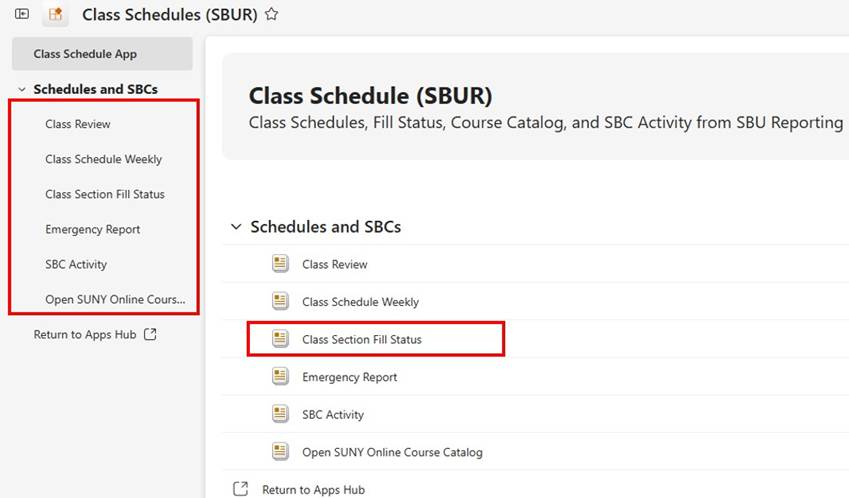Go to Emergency Report in sidebar
Viewport: 849px width, 498px height.
tap(93, 230)
